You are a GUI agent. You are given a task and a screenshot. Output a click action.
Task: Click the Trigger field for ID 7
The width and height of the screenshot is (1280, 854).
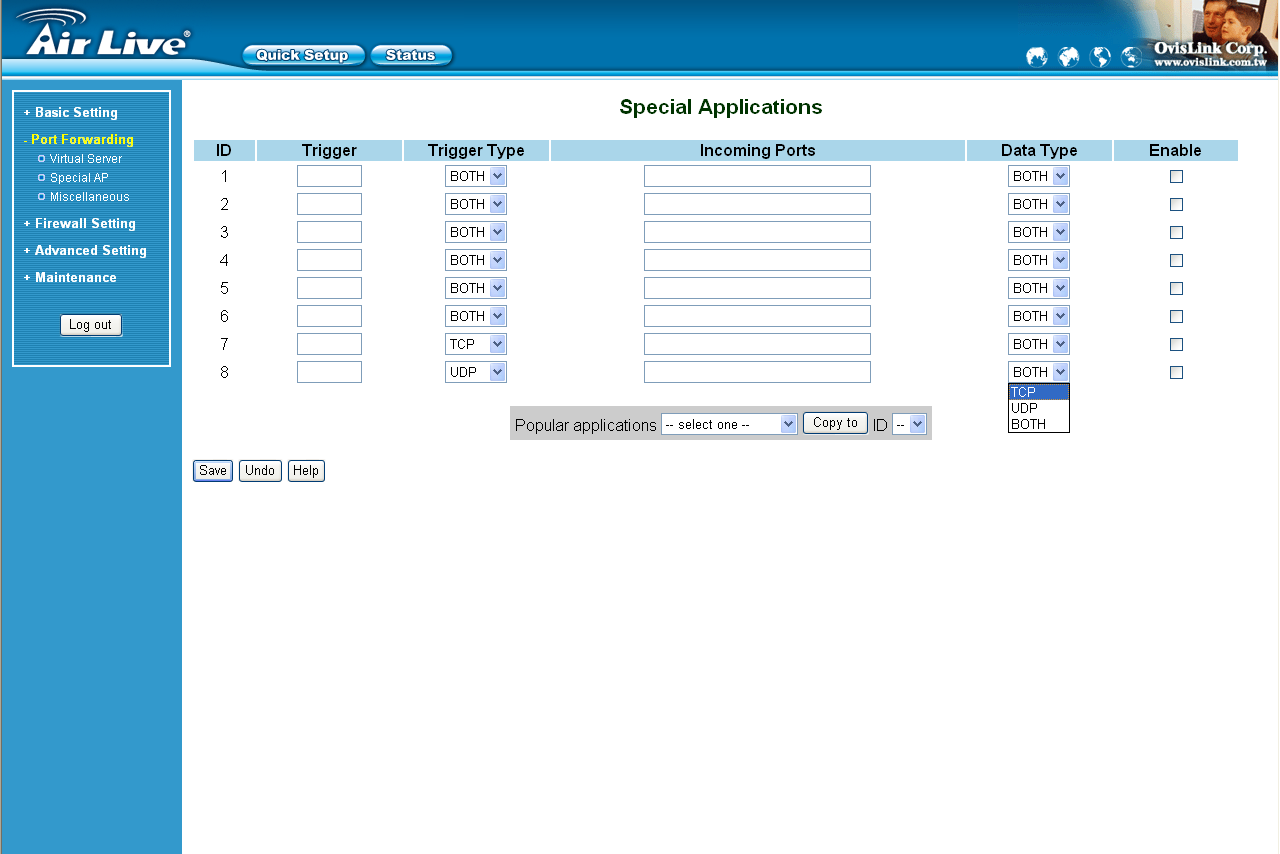click(329, 344)
